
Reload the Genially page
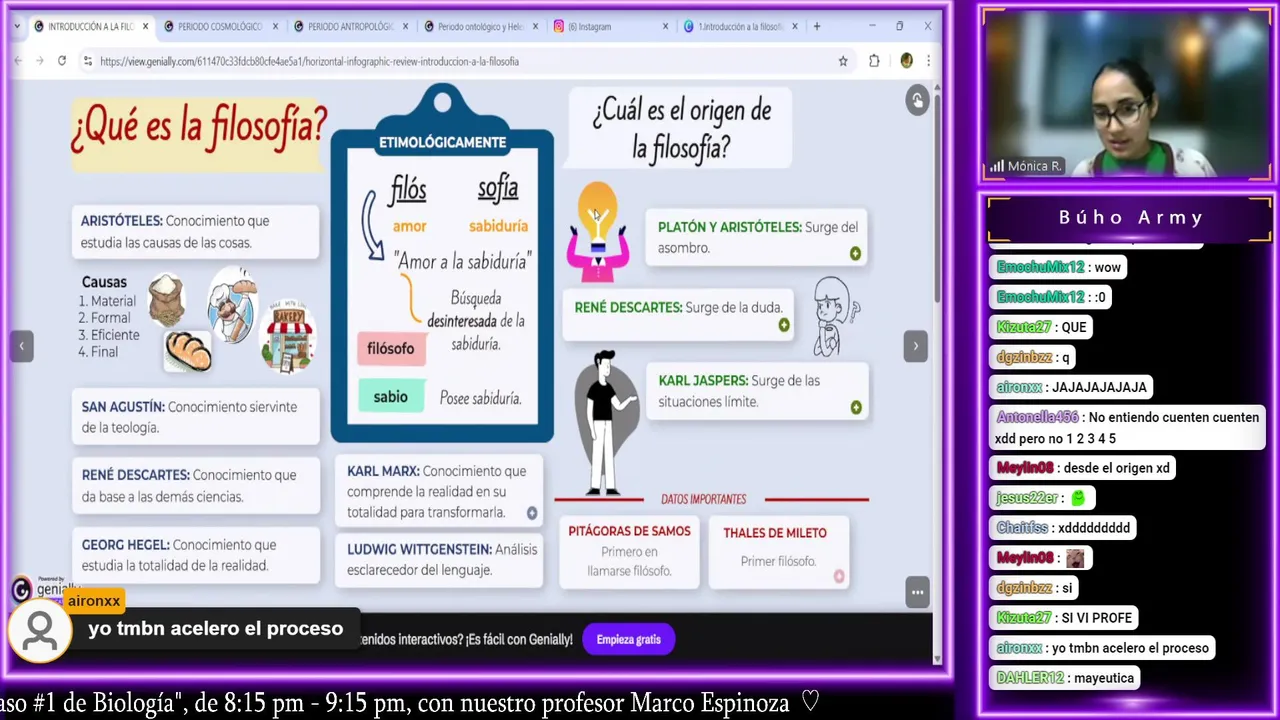pos(62,61)
